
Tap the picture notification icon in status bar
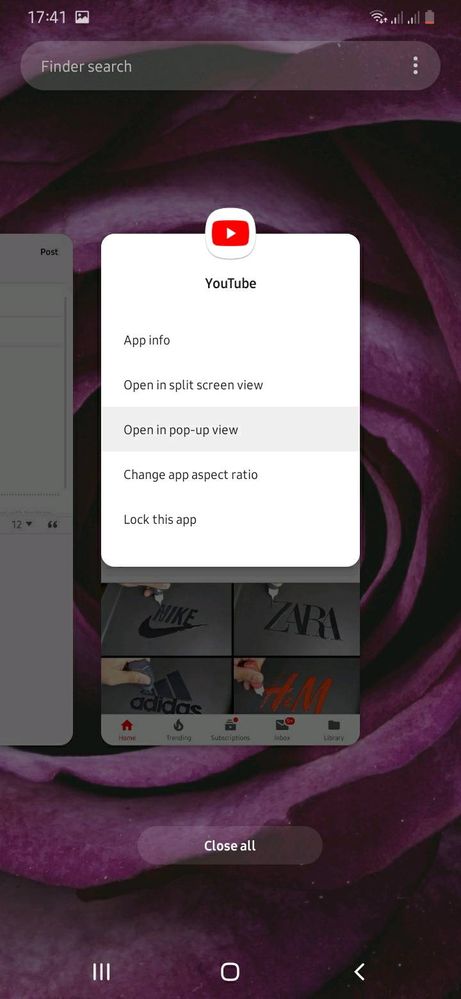pyautogui.click(x=82, y=18)
